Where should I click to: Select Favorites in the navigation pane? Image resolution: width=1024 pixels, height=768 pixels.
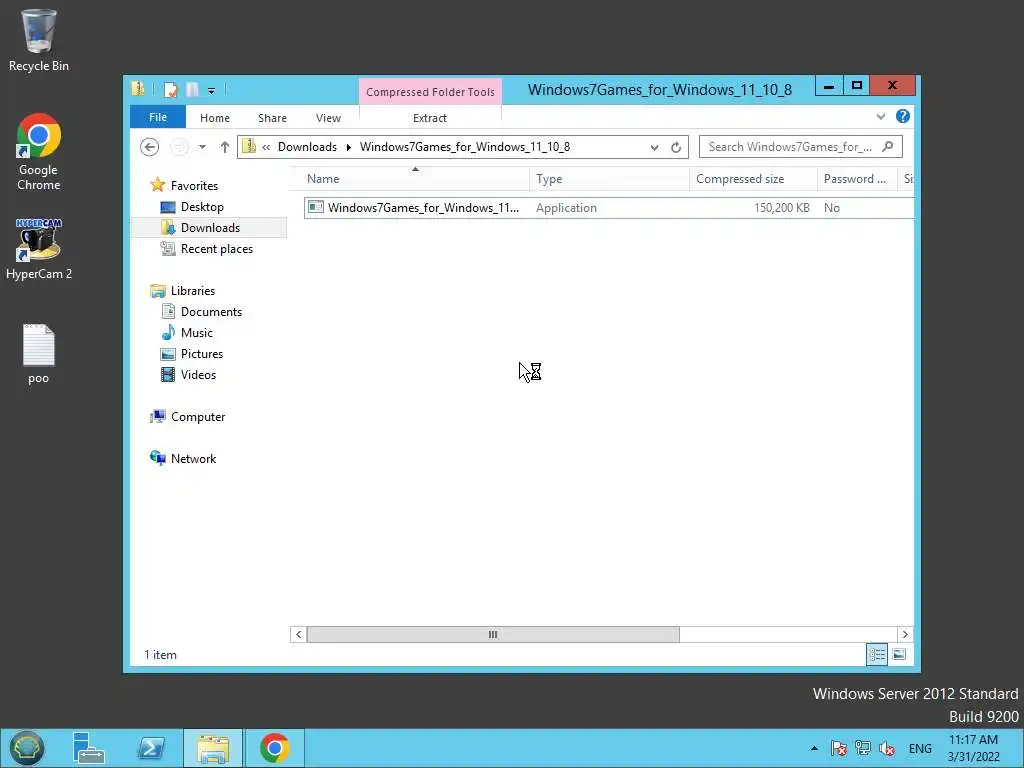(x=194, y=186)
